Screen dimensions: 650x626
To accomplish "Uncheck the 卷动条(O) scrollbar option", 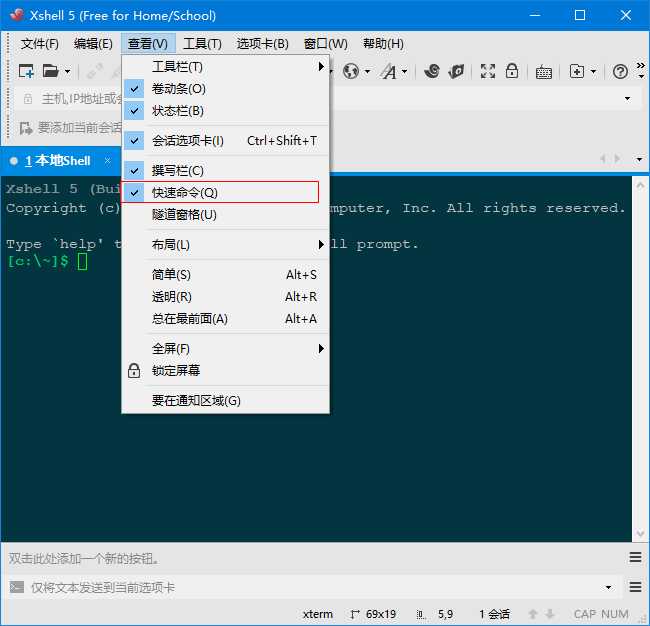I will [x=226, y=89].
